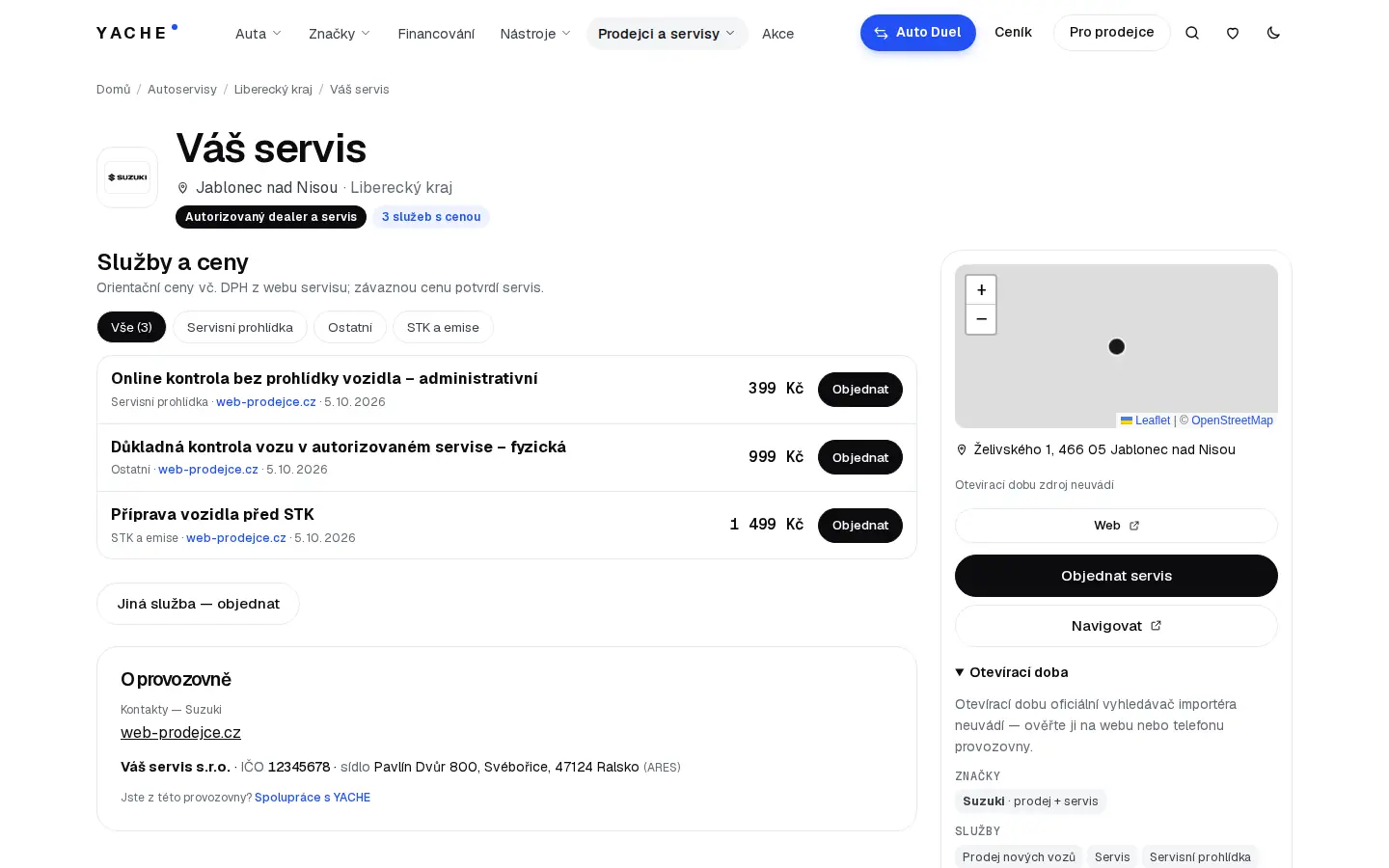Open the Ceník page
Screen dimensions: 1389x868
coord(1013,32)
